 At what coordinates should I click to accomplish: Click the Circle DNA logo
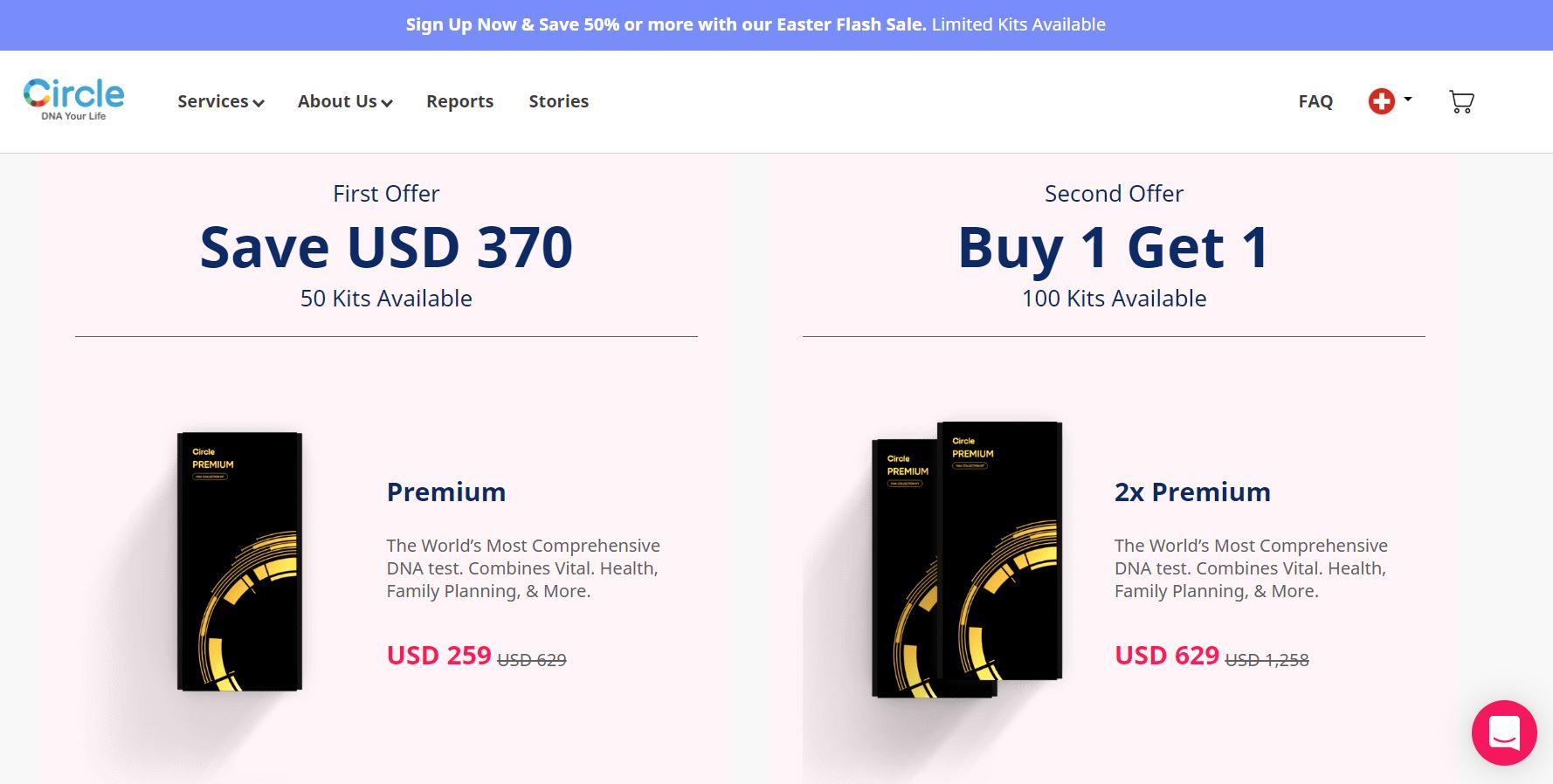(73, 100)
